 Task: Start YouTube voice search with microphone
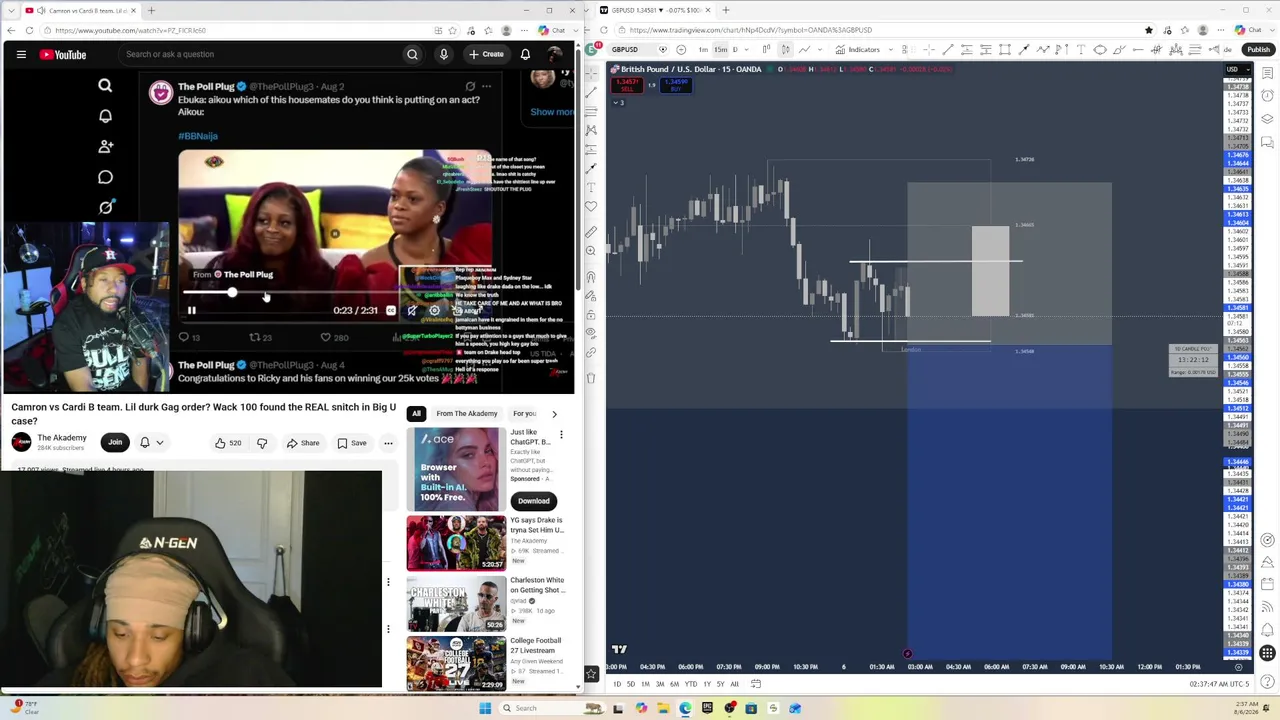(444, 54)
